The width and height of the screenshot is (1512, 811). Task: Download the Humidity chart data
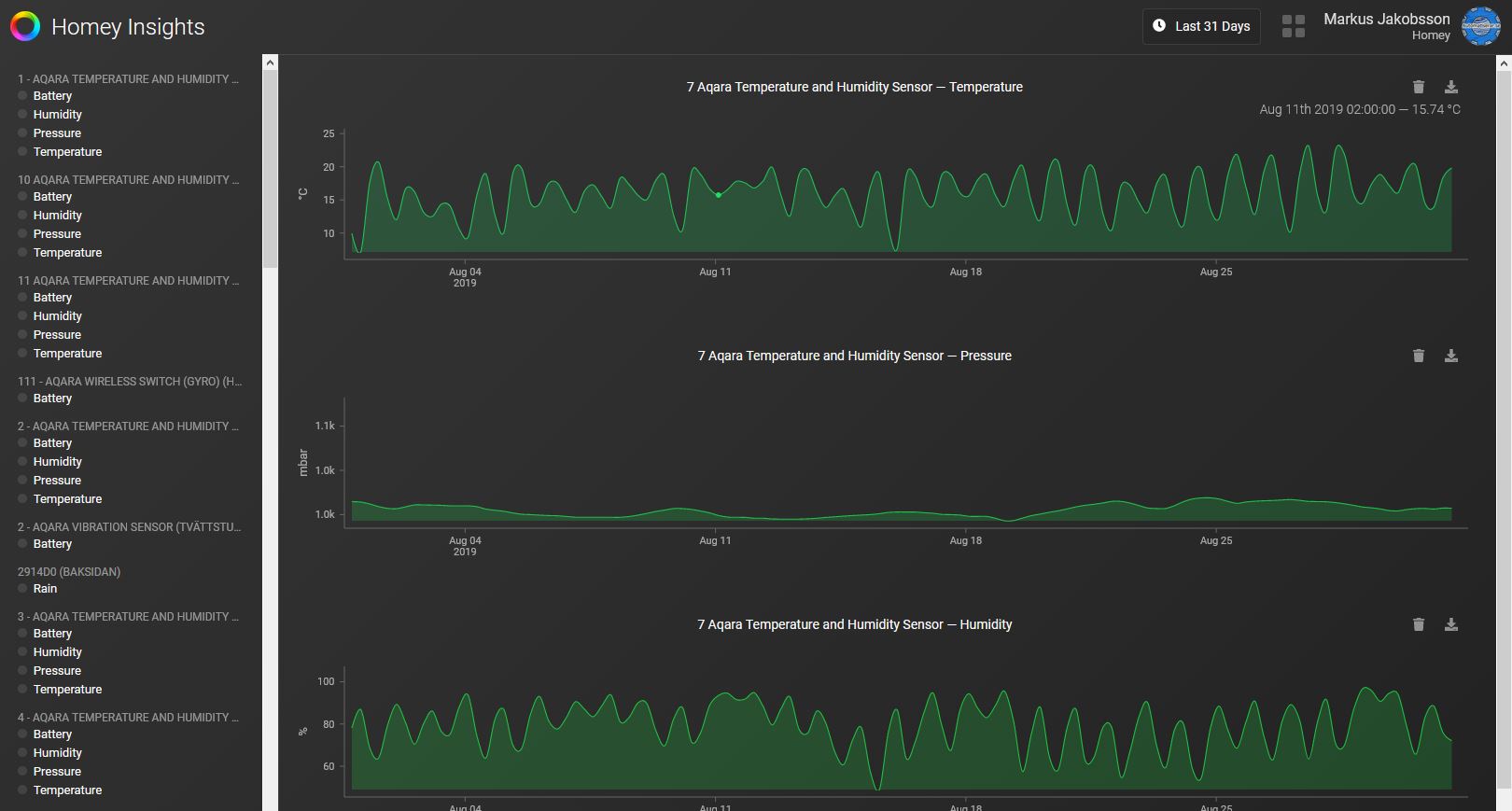coord(1451,624)
